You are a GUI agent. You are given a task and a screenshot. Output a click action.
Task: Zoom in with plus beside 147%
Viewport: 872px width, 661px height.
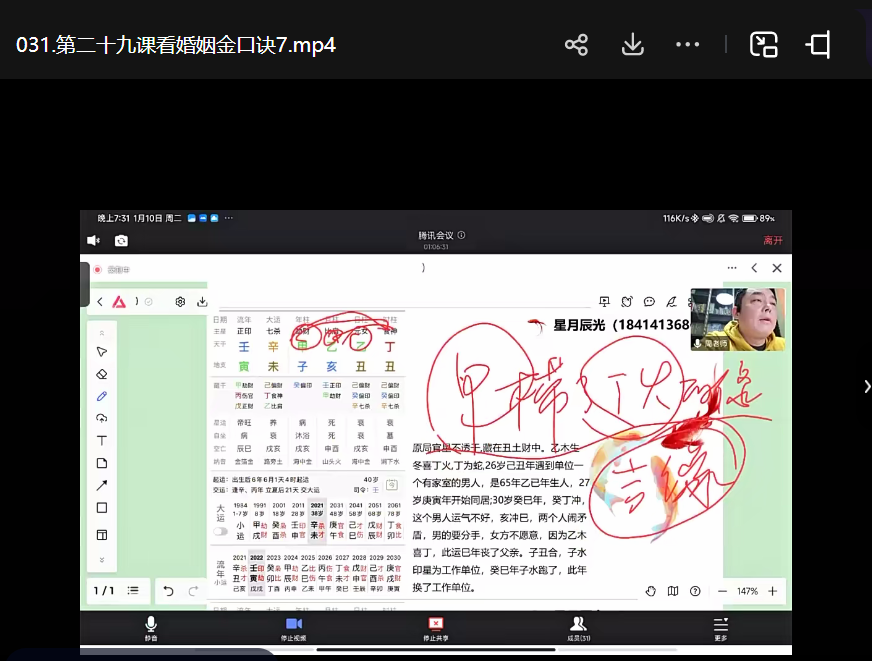coord(772,591)
